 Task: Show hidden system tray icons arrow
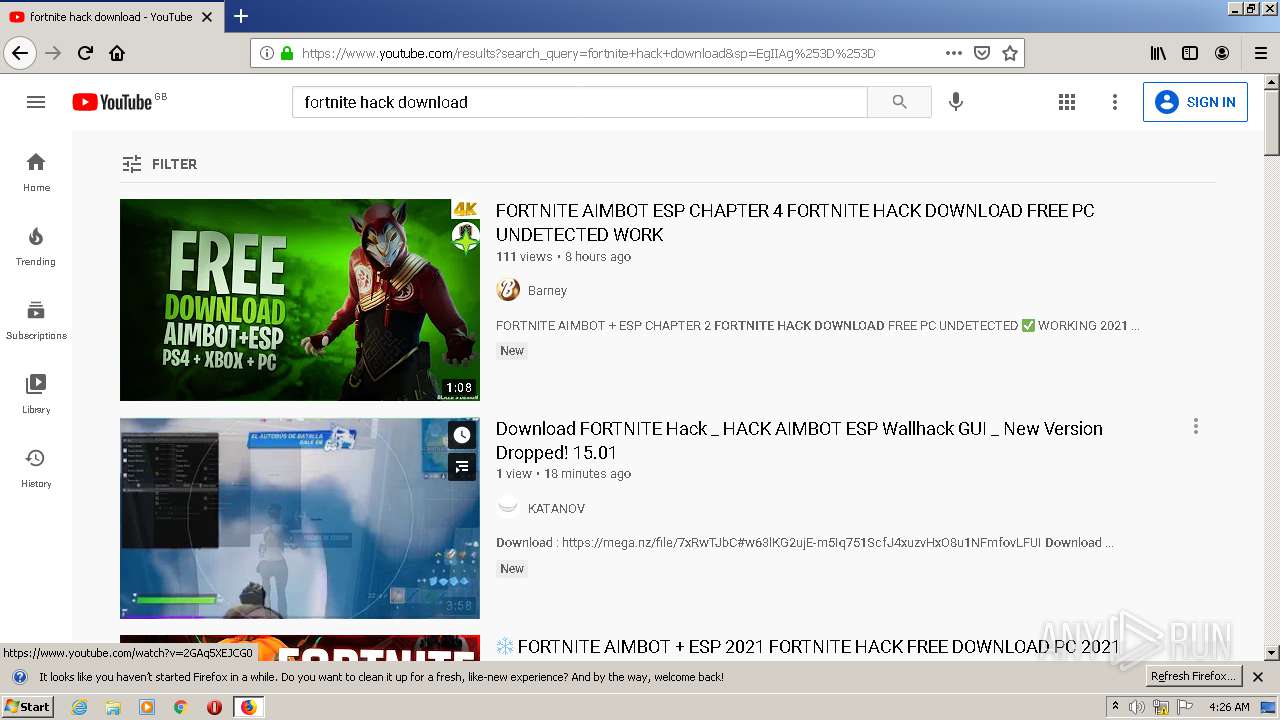point(1115,707)
